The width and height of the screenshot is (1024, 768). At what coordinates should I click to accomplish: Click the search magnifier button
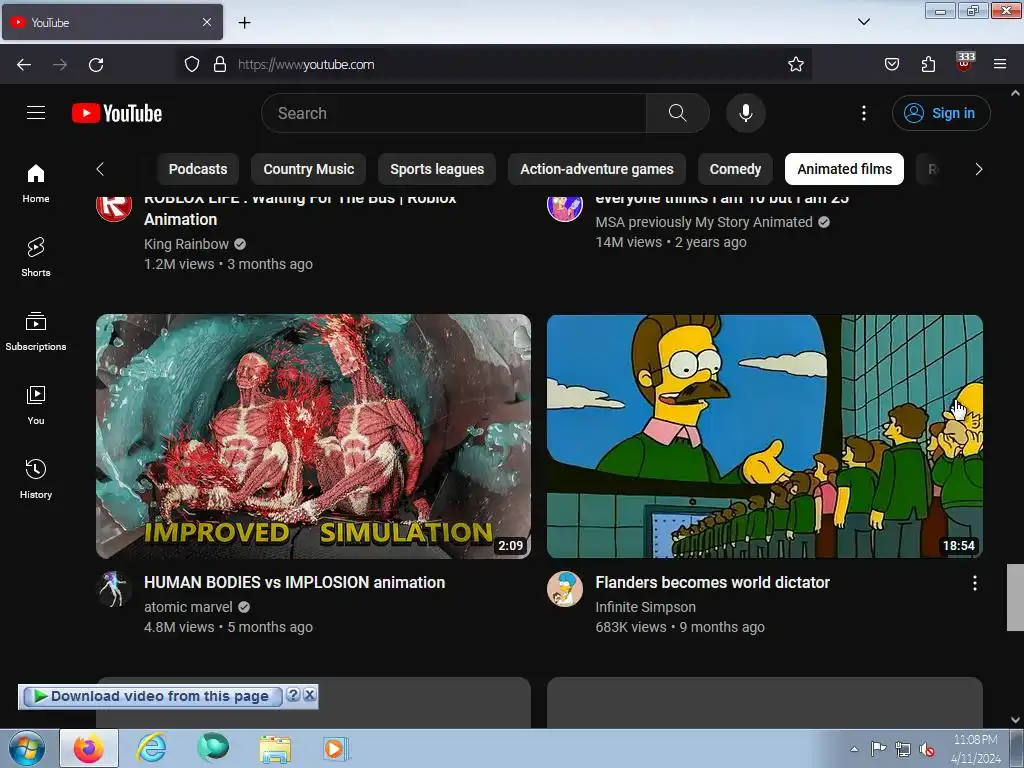(x=677, y=113)
